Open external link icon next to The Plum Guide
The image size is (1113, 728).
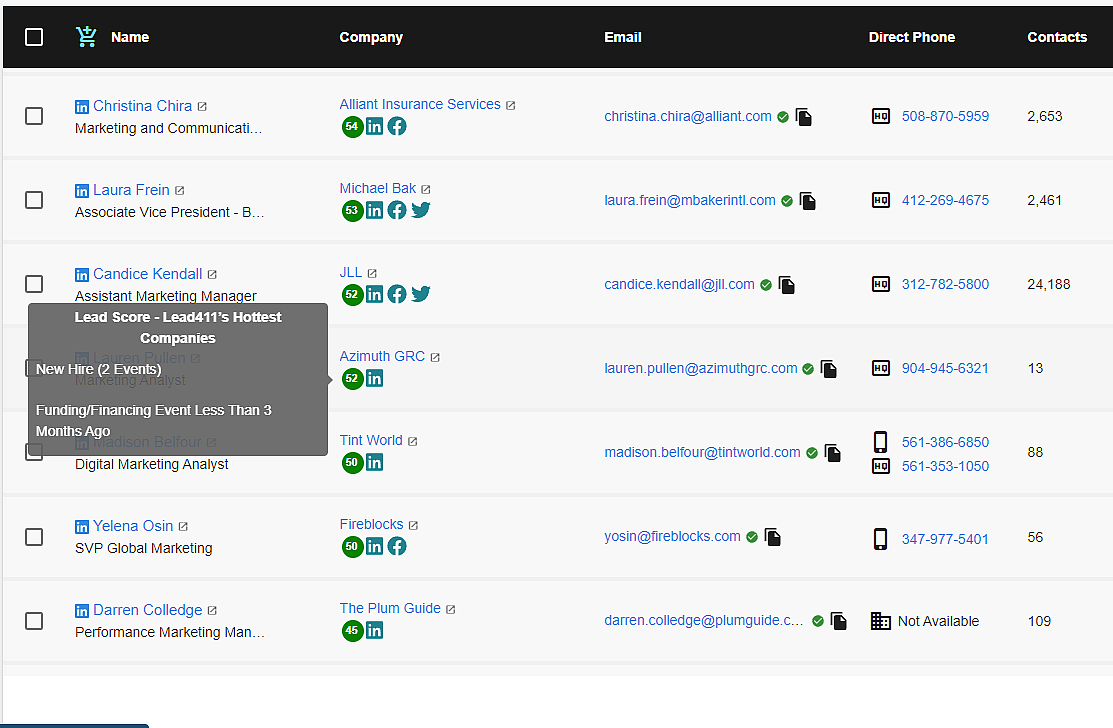tap(451, 610)
